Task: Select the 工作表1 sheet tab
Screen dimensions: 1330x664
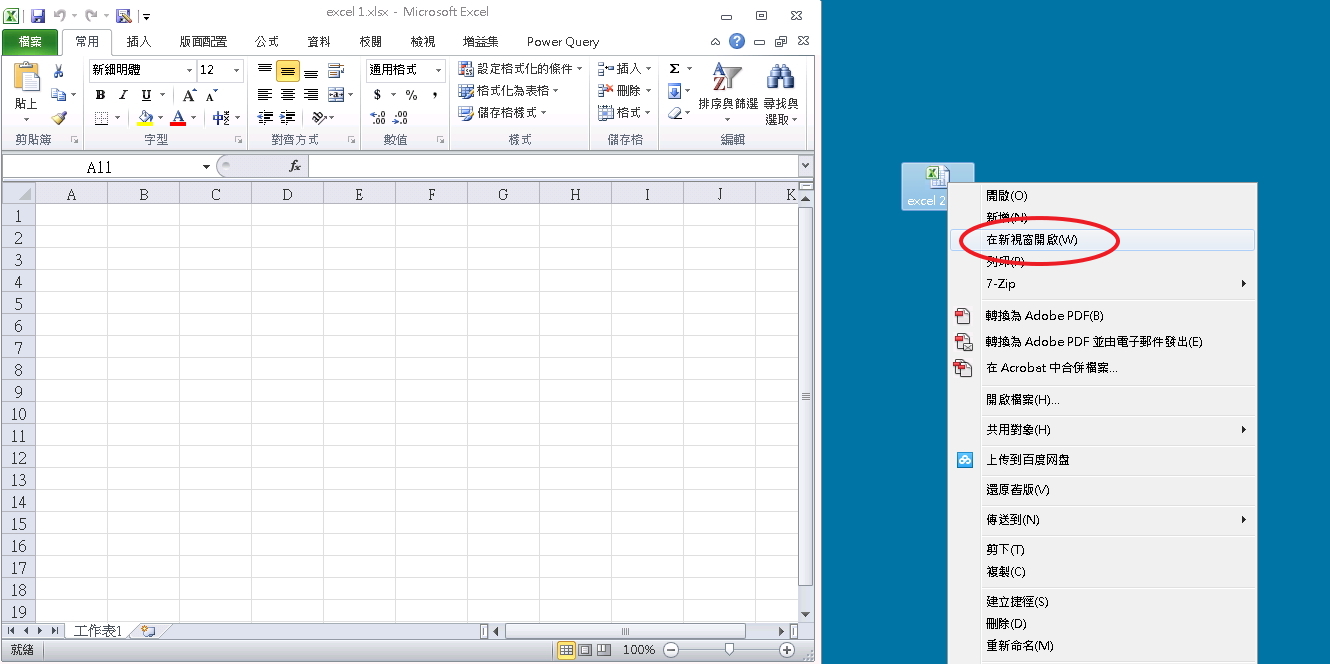Action: [x=98, y=631]
